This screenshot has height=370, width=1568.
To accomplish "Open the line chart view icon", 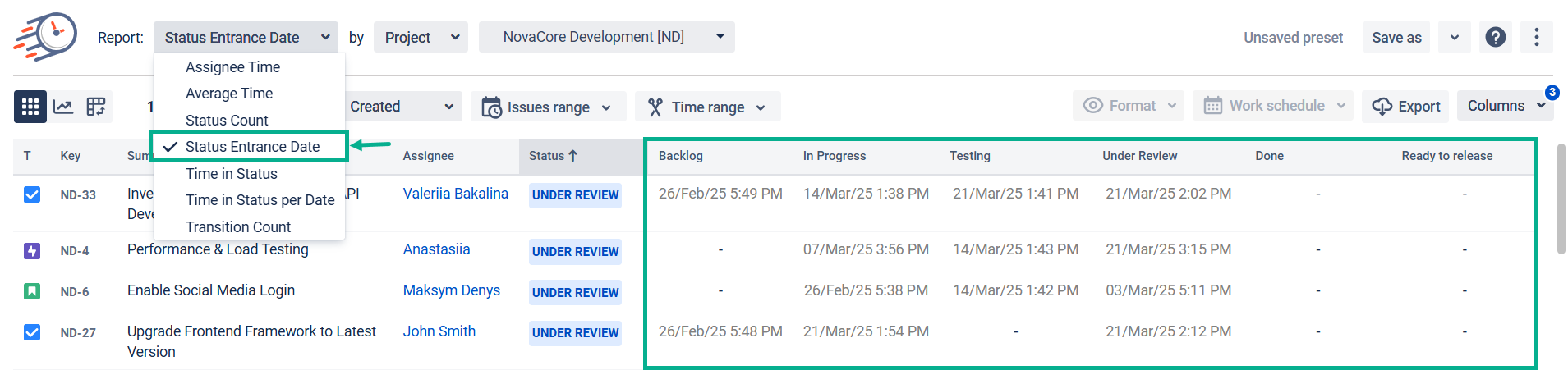I will [63, 107].
